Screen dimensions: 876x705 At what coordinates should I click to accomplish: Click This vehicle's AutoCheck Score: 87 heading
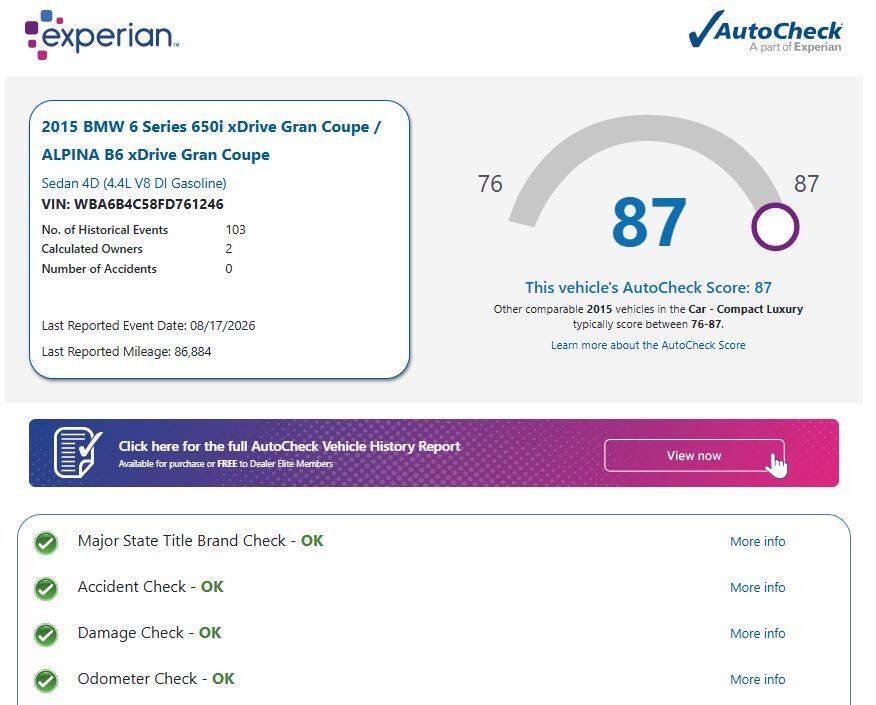click(648, 288)
